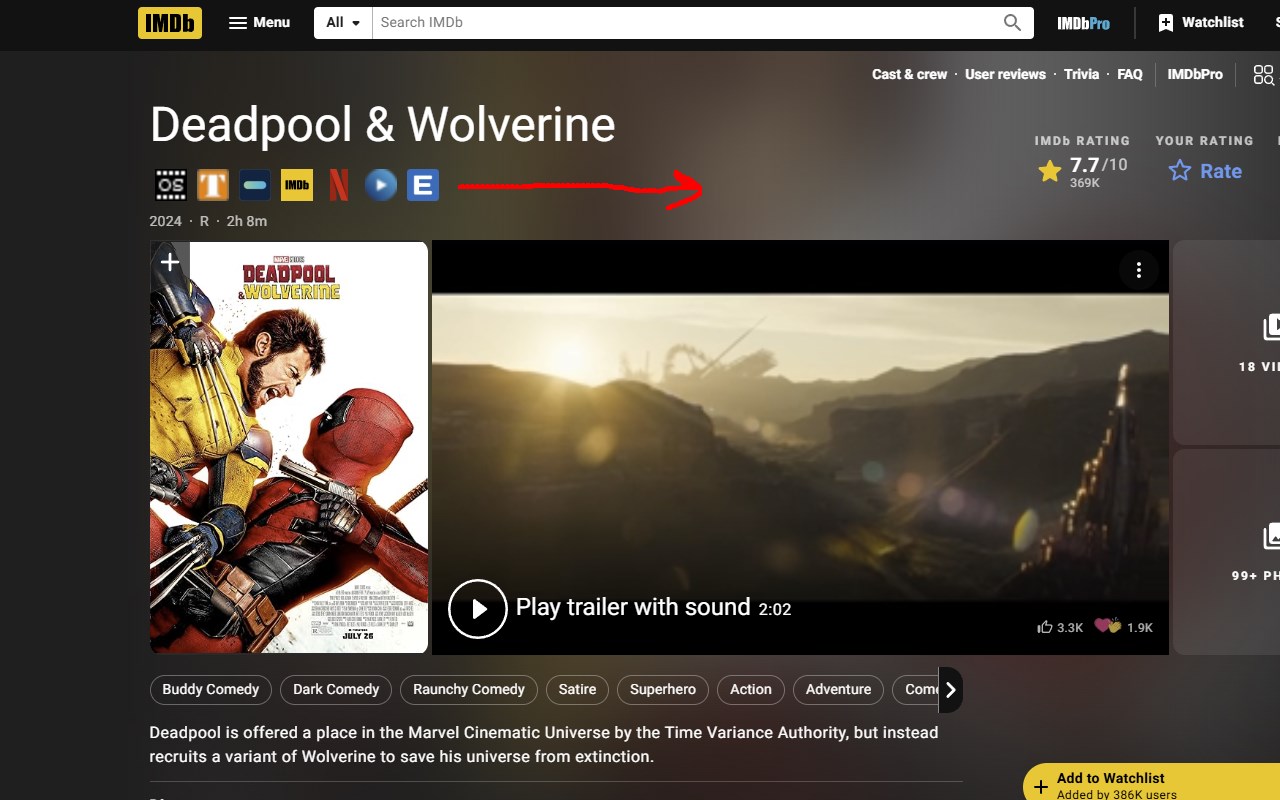Viewport: 1280px width, 800px height.
Task: Show more genres with right chevron
Action: coord(950,690)
